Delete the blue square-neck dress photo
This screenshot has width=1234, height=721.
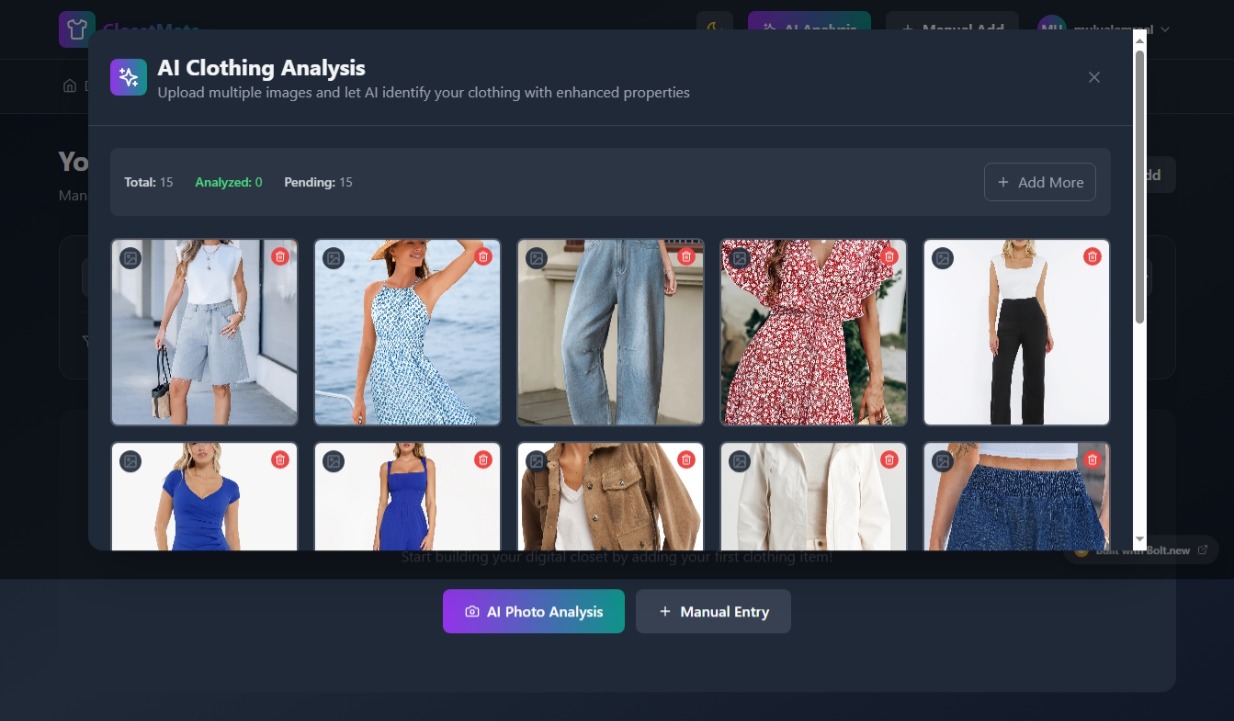point(483,460)
